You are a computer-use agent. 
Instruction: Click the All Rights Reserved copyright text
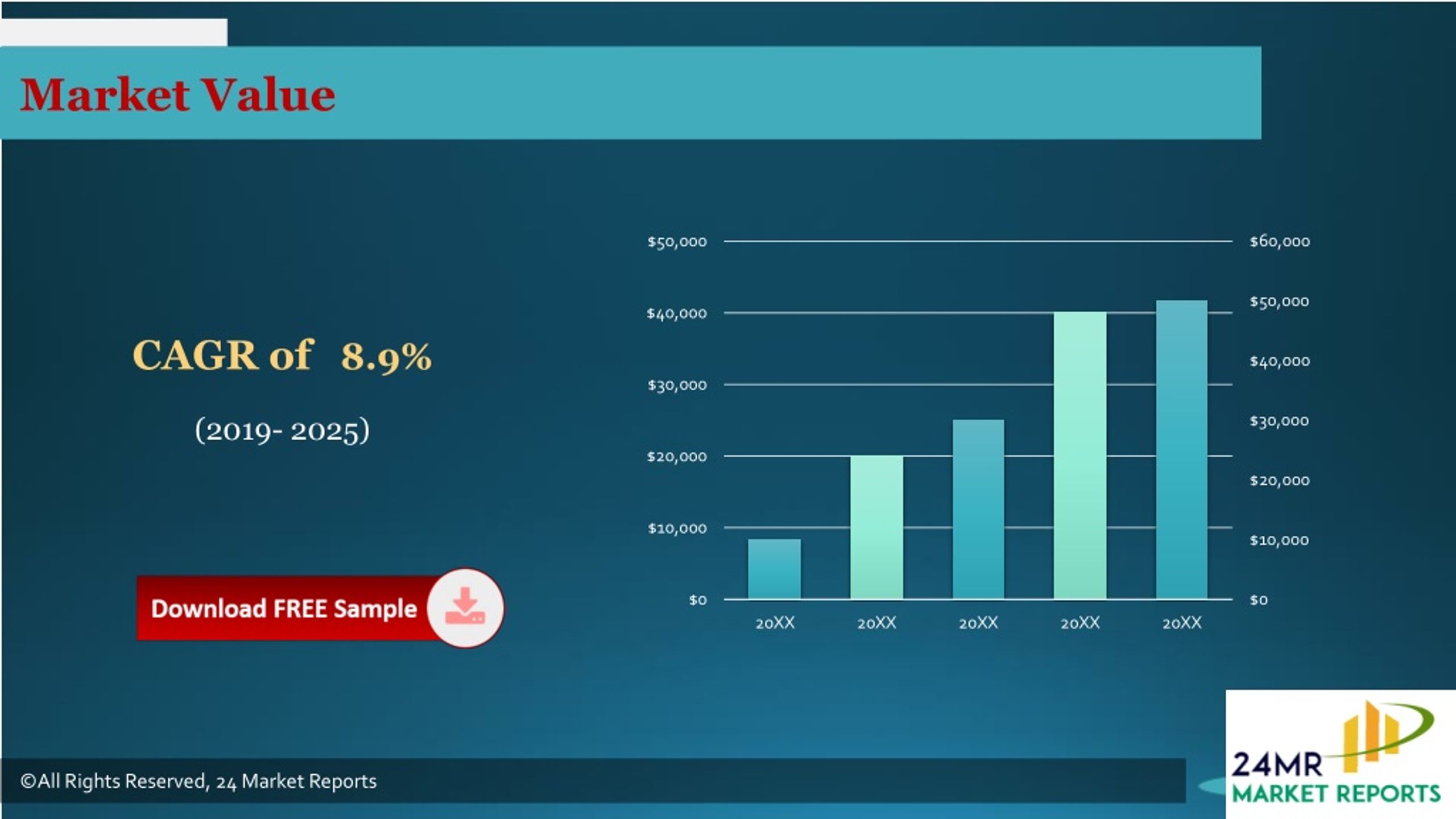[x=198, y=781]
